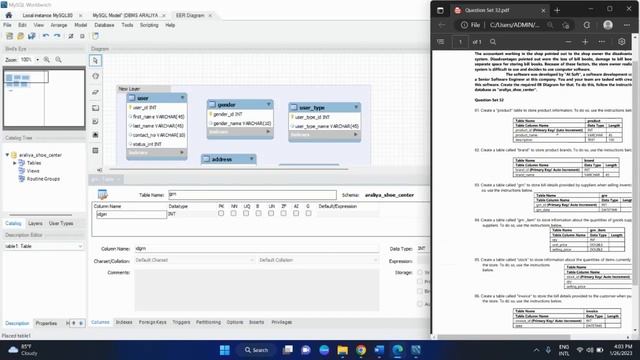Image resolution: width=640 pixels, height=360 pixels.
Task: Select the text note tool
Action: pyautogui.click(x=96, y=122)
